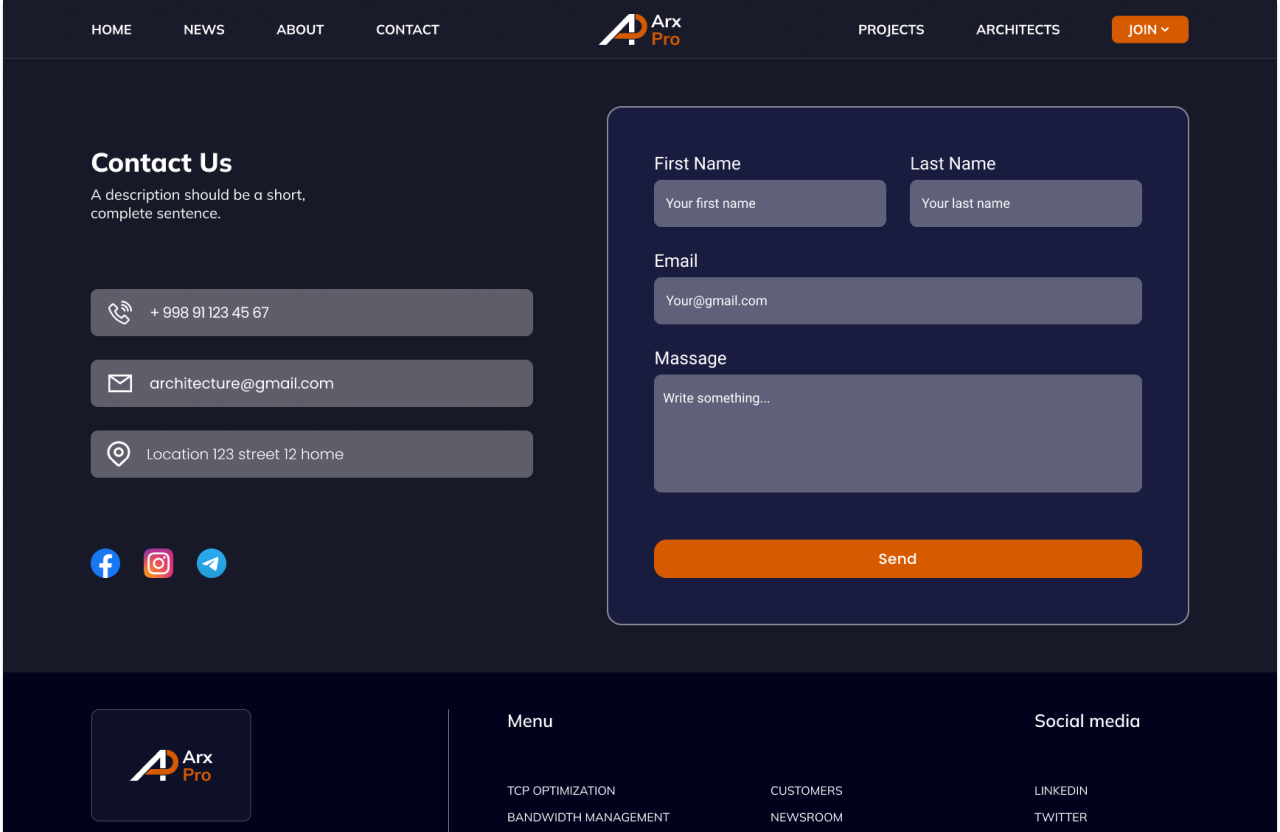
Task: Click into the Last Name field
Action: tap(1025, 204)
